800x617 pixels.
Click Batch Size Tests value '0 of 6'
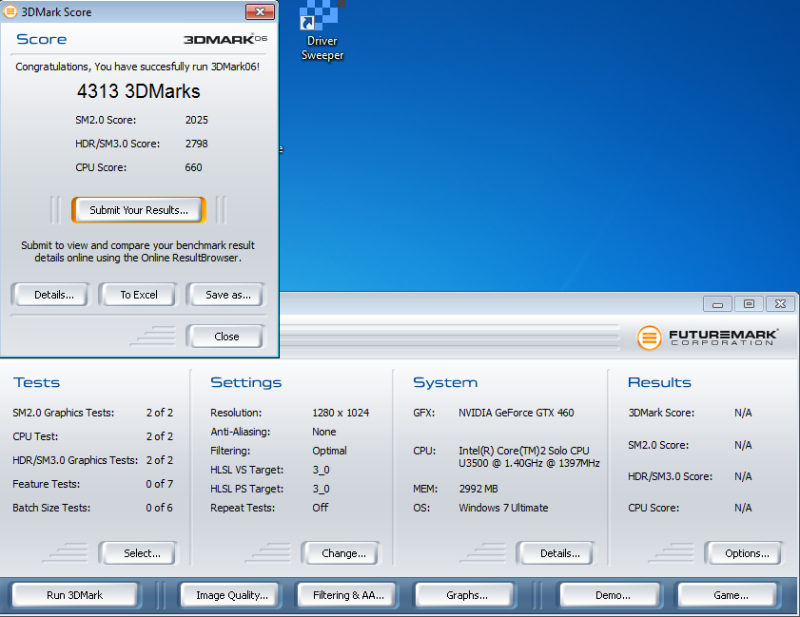click(x=159, y=508)
